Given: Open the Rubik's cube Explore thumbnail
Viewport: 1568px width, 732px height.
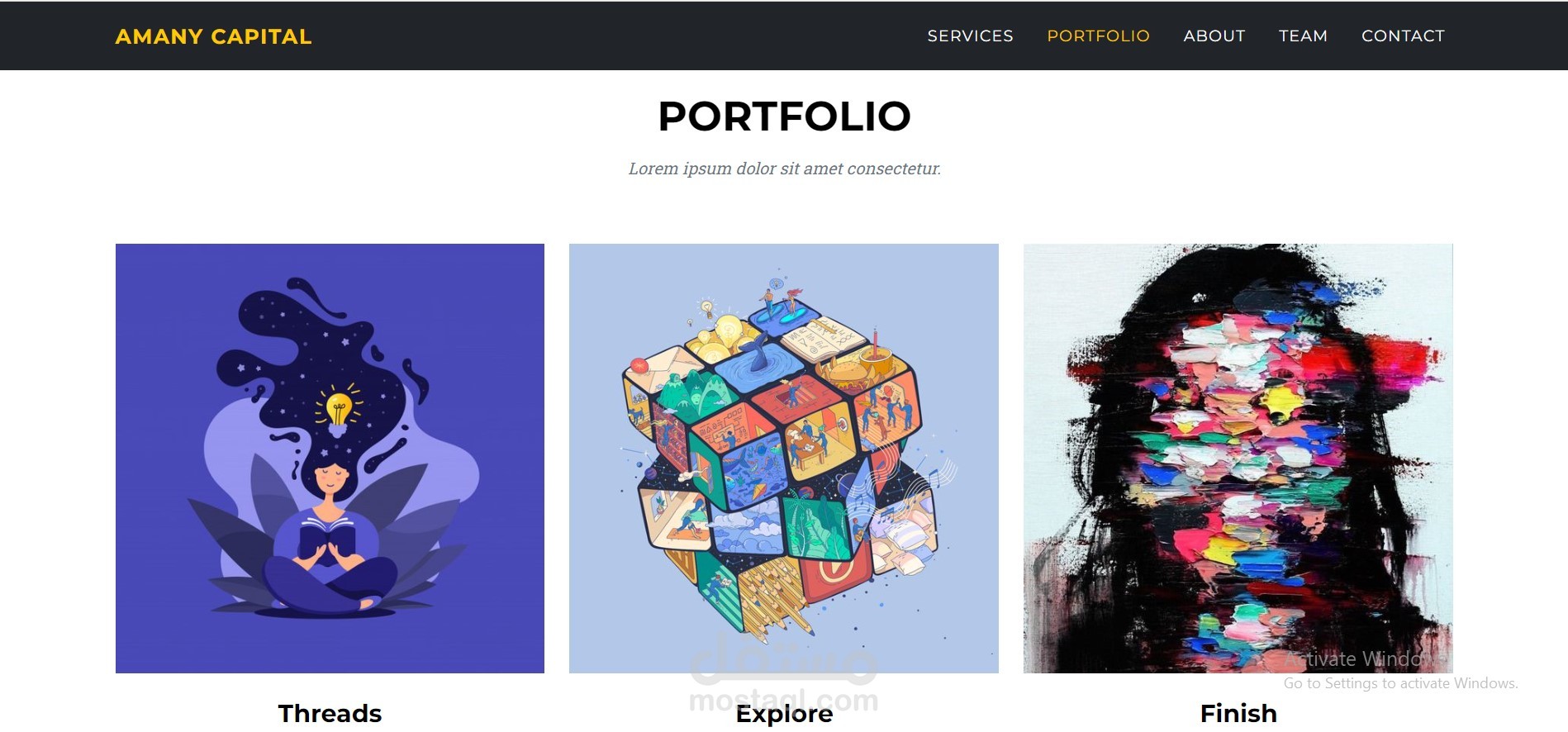Looking at the screenshot, I should point(783,458).
